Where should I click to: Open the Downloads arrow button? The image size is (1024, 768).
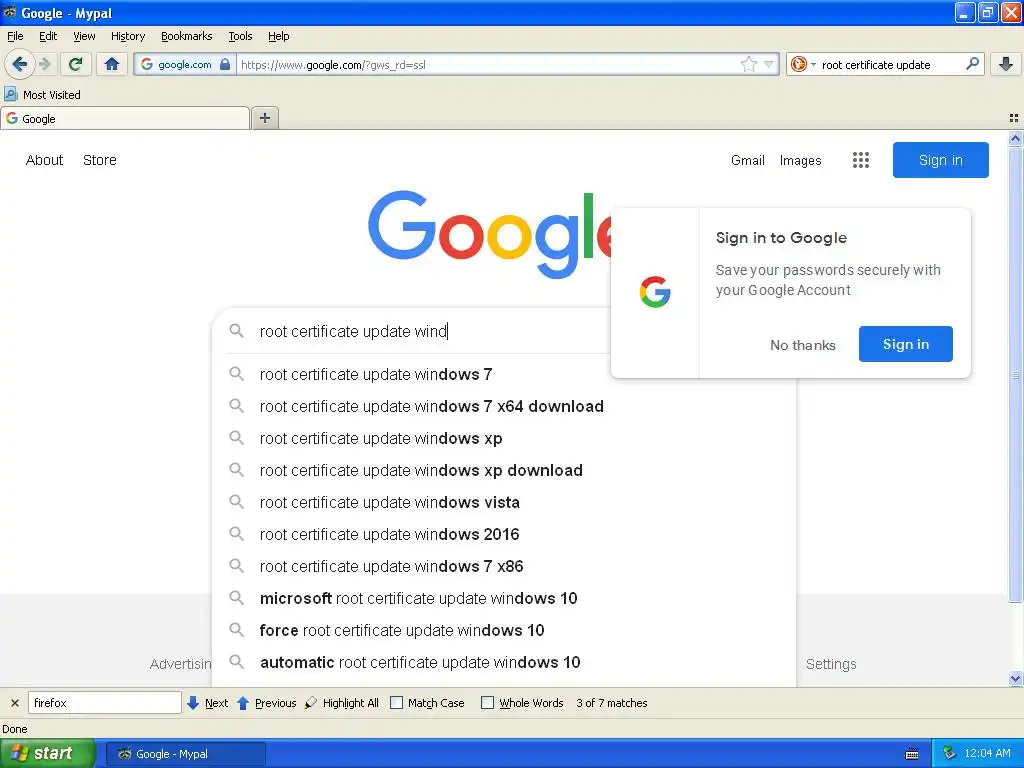[x=1006, y=64]
